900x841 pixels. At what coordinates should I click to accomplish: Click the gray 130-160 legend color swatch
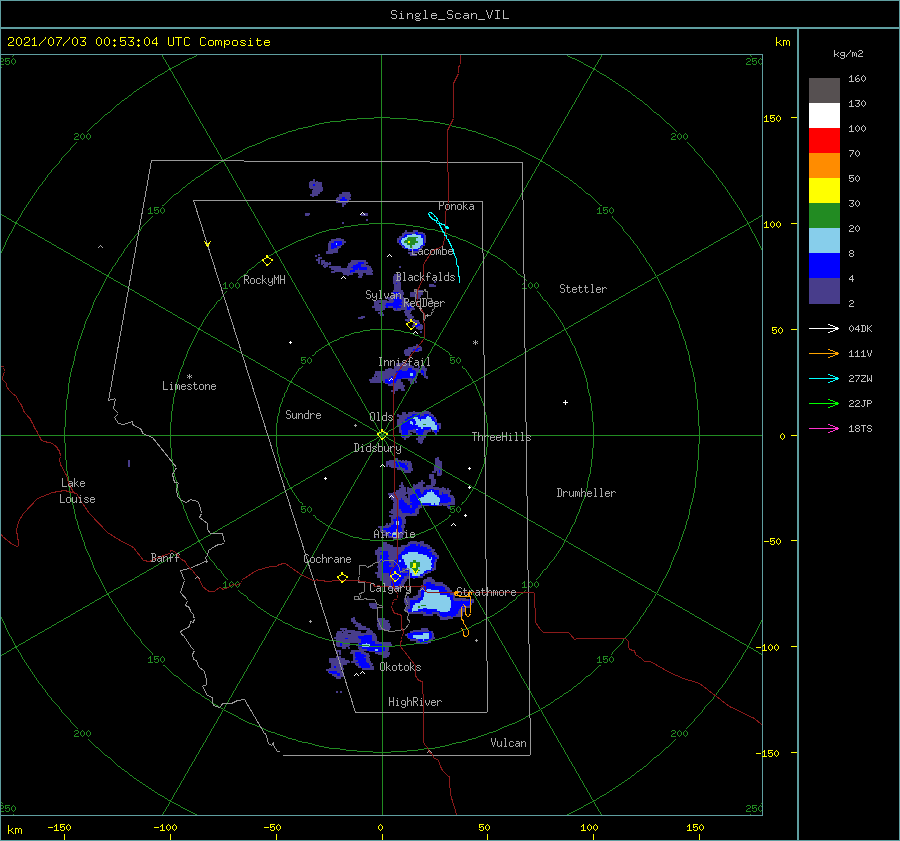click(x=824, y=91)
